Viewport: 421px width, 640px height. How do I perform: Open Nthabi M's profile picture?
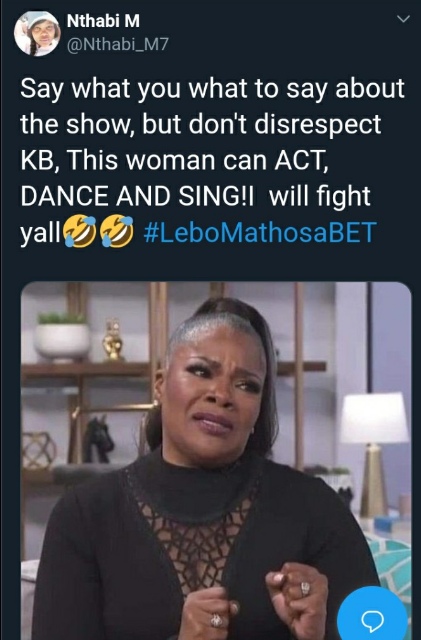[x=37, y=33]
